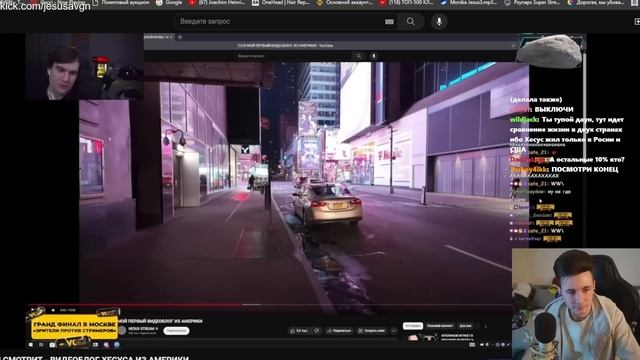Select the 'Похожий контент' filter chip
The width and height of the screenshot is (640, 360).
pyautogui.click(x=440, y=326)
